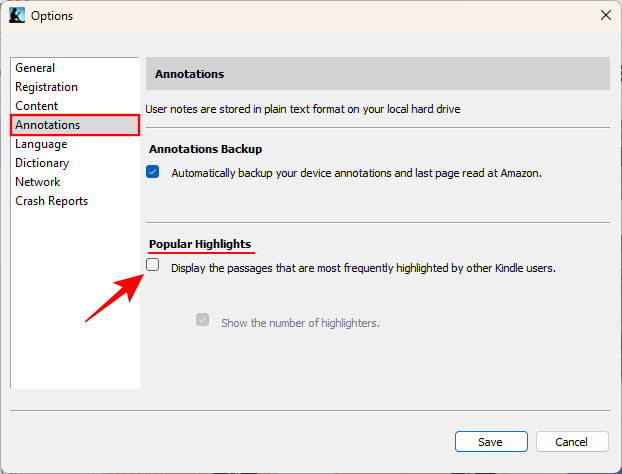The width and height of the screenshot is (622, 474).
Task: Show the Network options
Action: coord(37,182)
